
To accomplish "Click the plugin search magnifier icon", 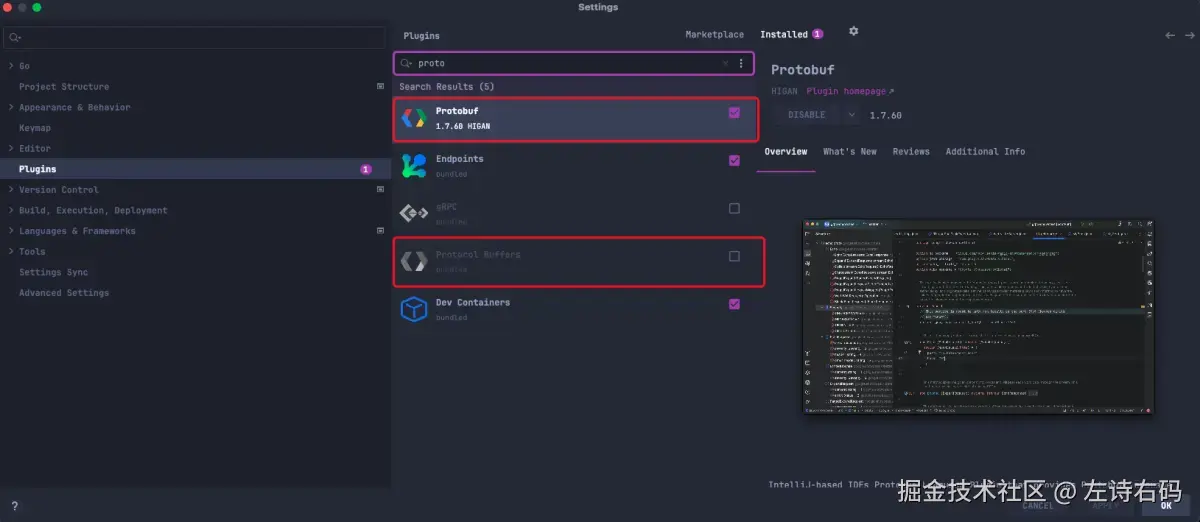I will [407, 63].
